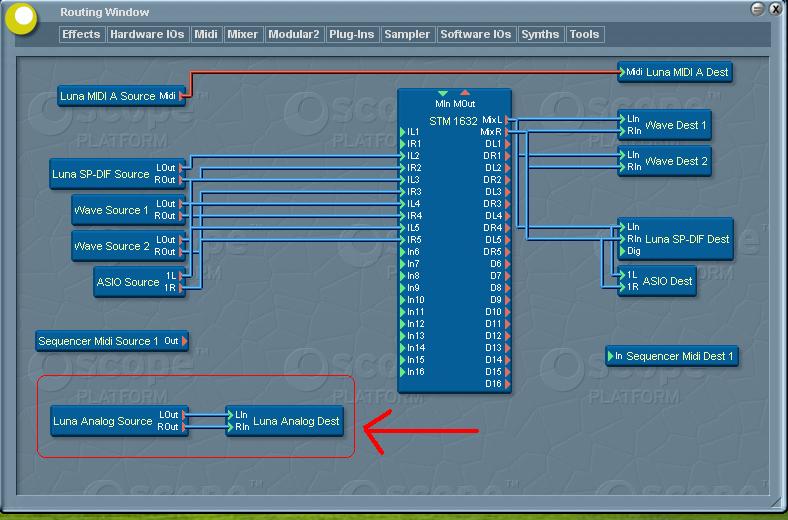This screenshot has height=520, width=788.
Task: Open the Tools menu
Action: pos(584,34)
